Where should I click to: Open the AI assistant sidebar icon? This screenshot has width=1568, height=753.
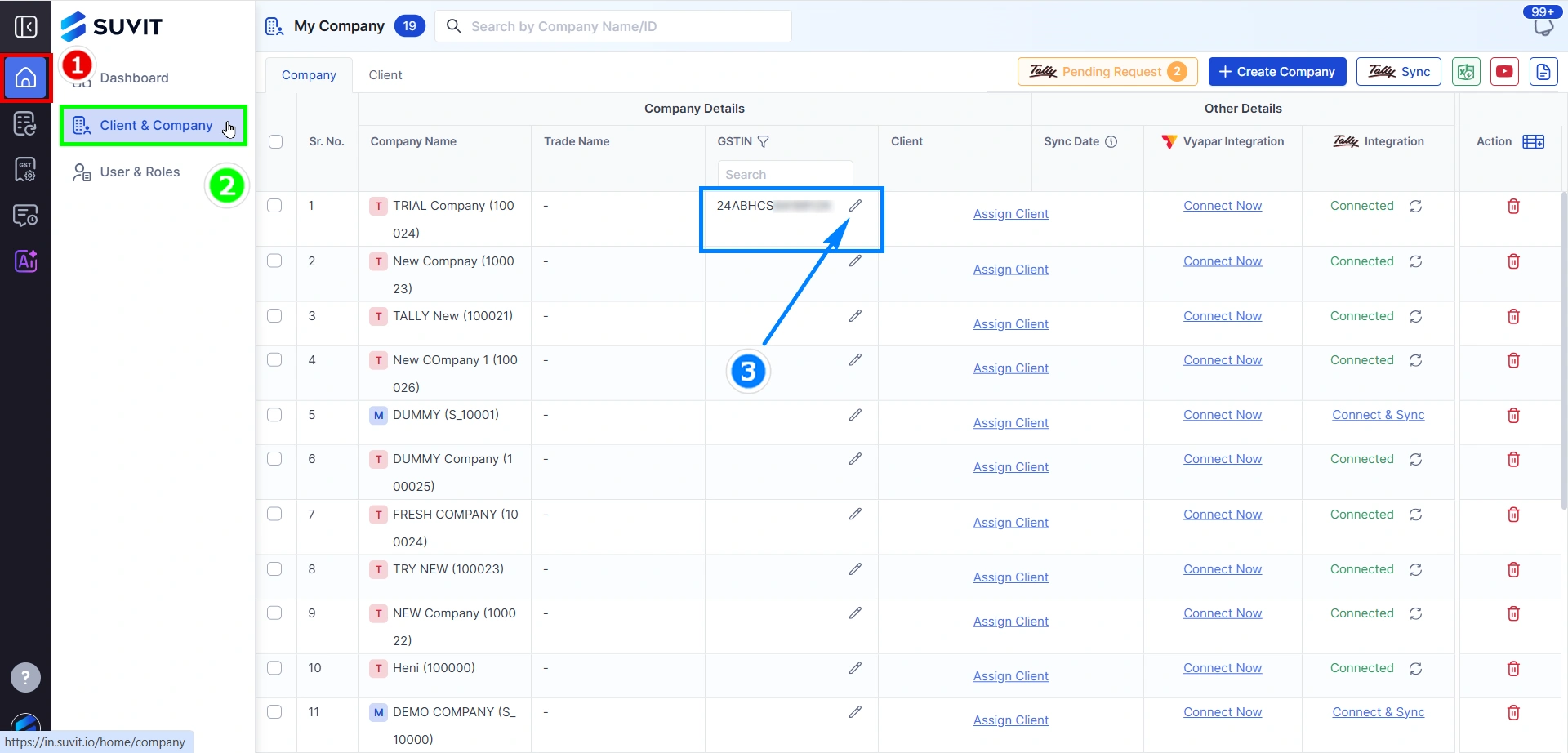pos(25,261)
